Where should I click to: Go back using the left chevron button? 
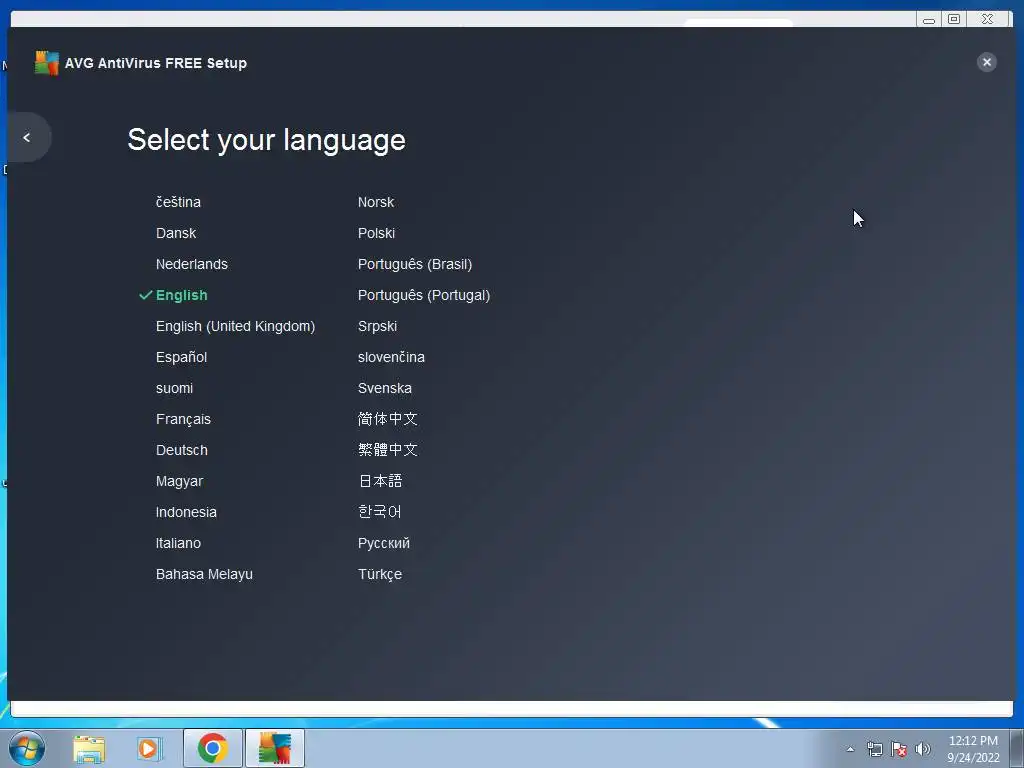[27, 137]
